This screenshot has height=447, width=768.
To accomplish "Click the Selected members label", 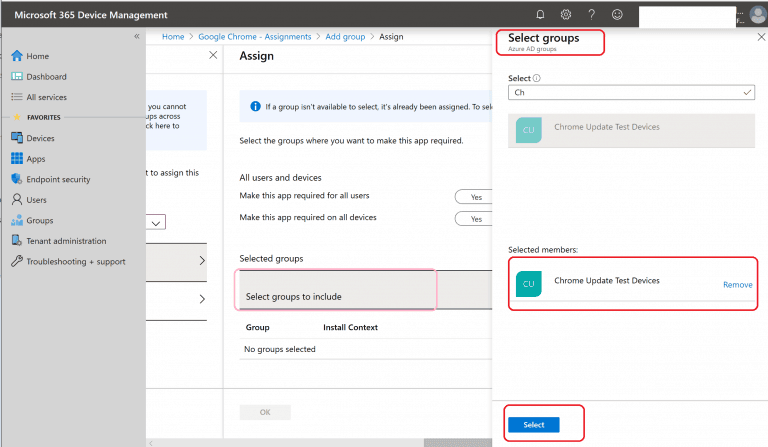I will (543, 250).
